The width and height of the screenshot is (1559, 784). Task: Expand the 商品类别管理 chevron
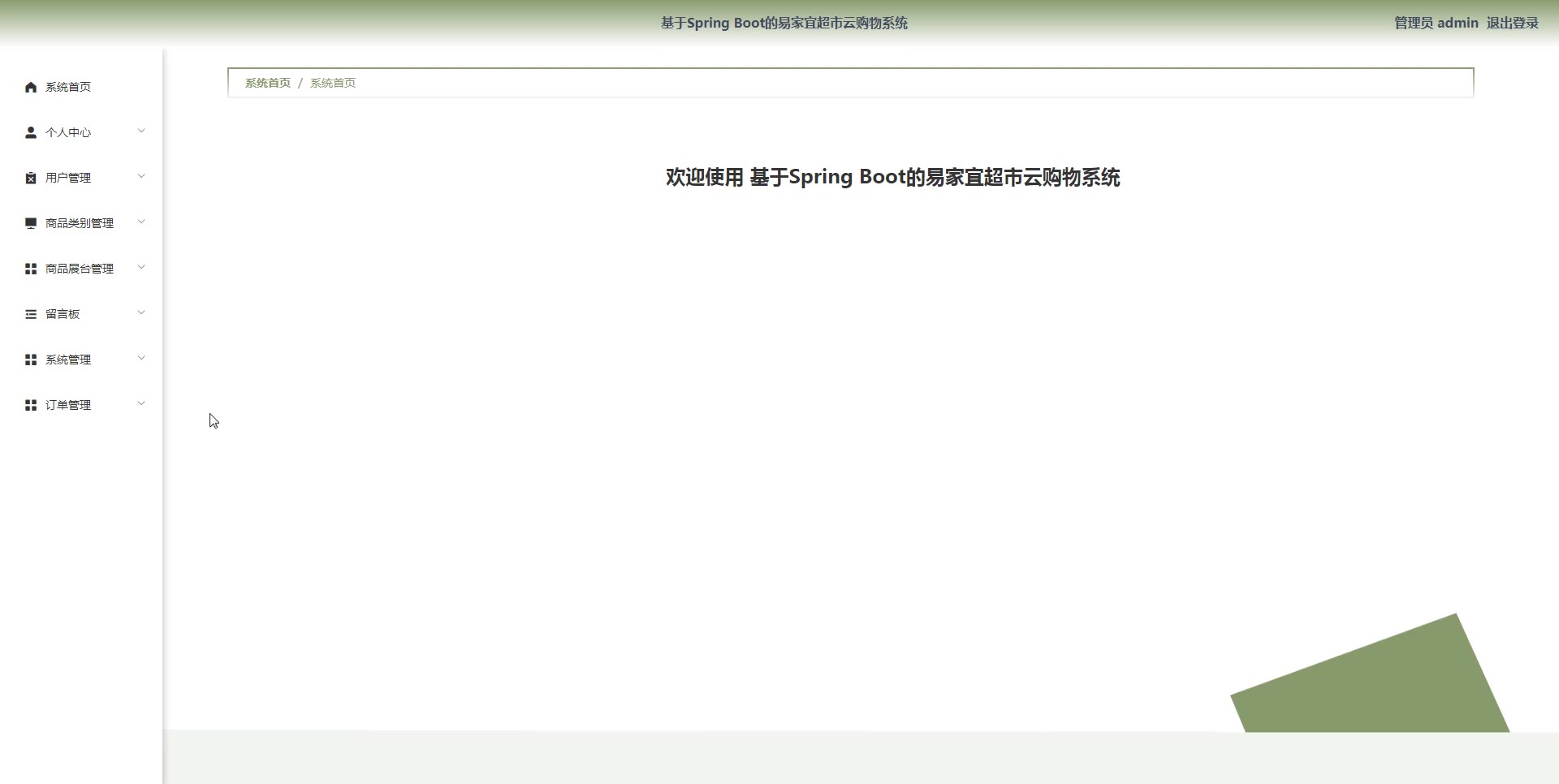click(141, 222)
